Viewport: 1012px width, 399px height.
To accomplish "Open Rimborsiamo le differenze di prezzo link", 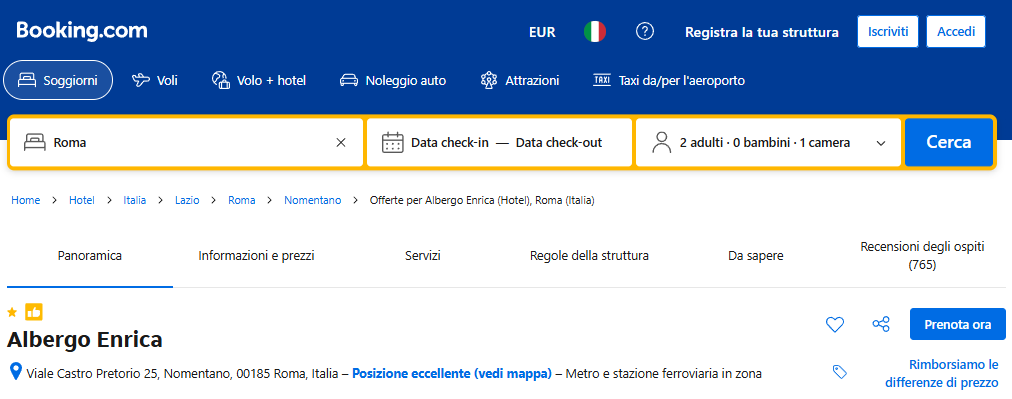I will (942, 373).
